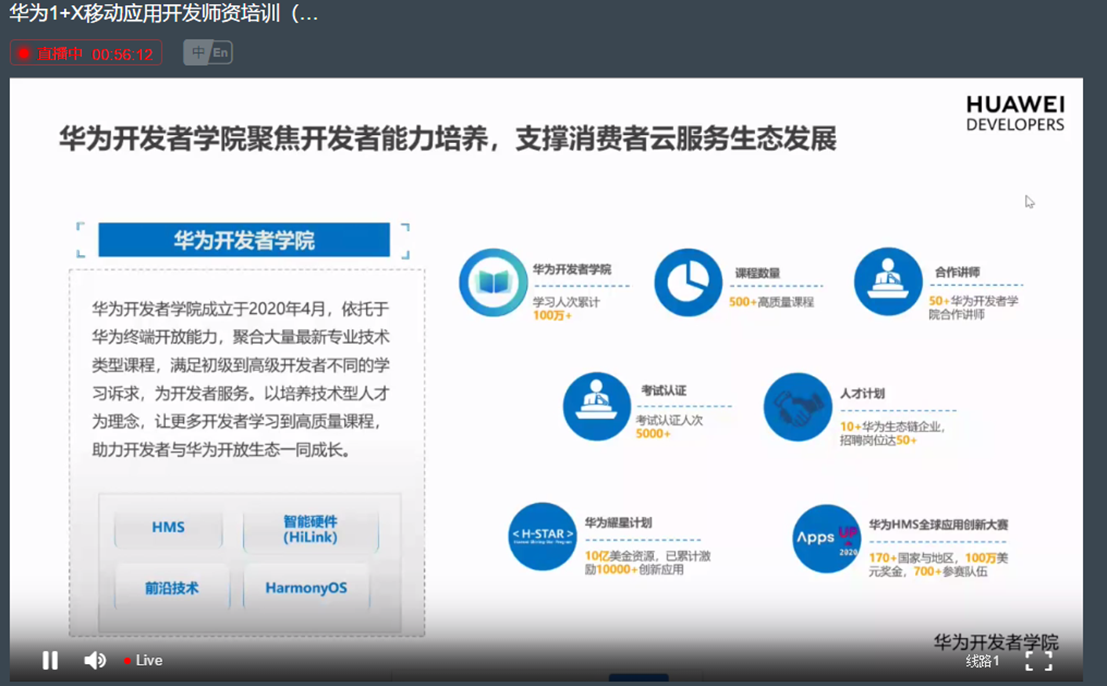Image resolution: width=1107 pixels, height=686 pixels.
Task: Click the lecturer icon beside 合作讲师
Action: (888, 282)
